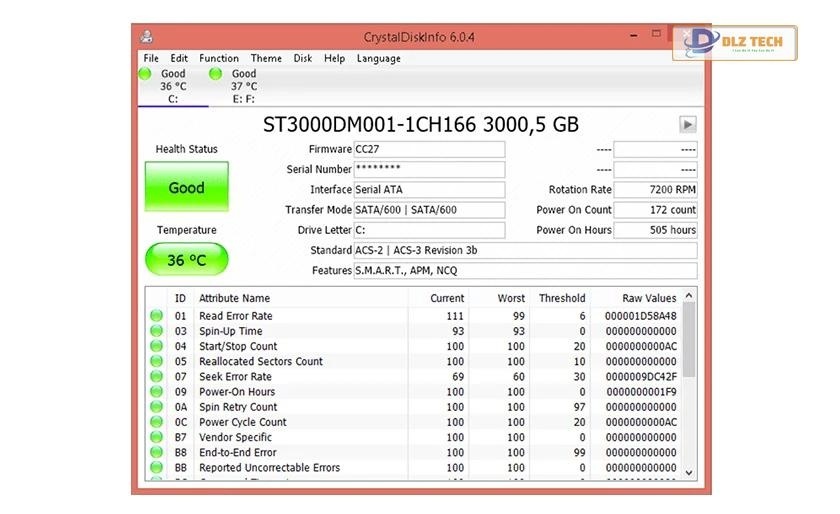Viewport: 840px width, 514px height.
Task: Select the 'Seek Error Rate' attribute name
Action: [x=235, y=376]
